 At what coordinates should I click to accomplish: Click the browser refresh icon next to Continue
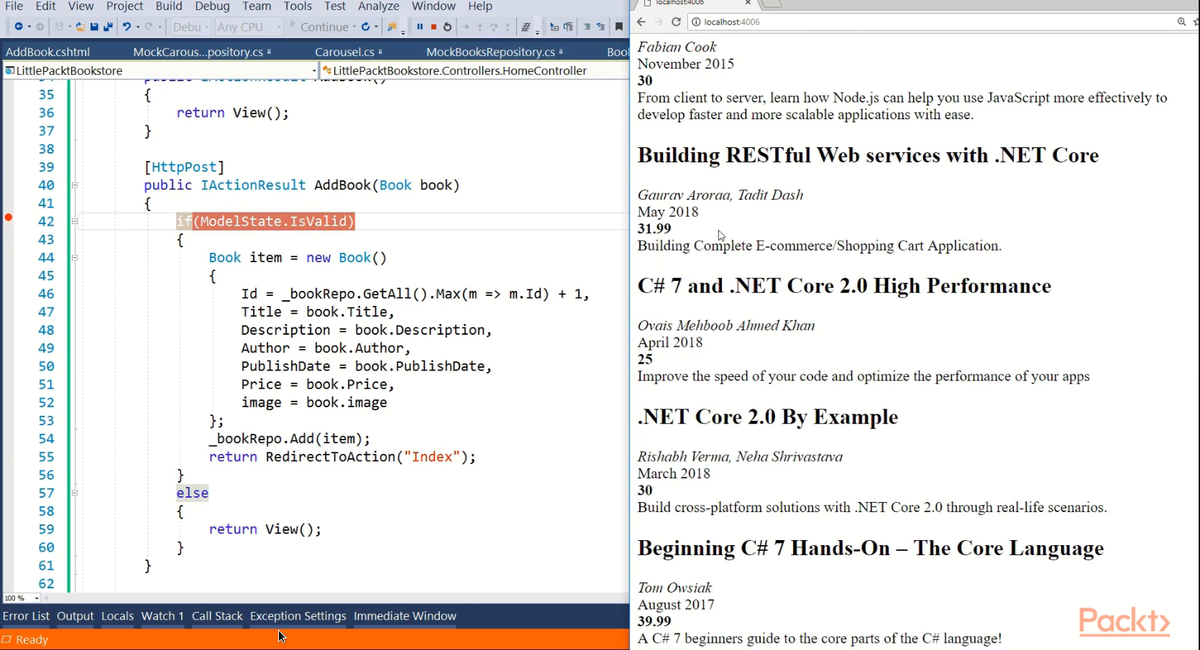(x=365, y=27)
